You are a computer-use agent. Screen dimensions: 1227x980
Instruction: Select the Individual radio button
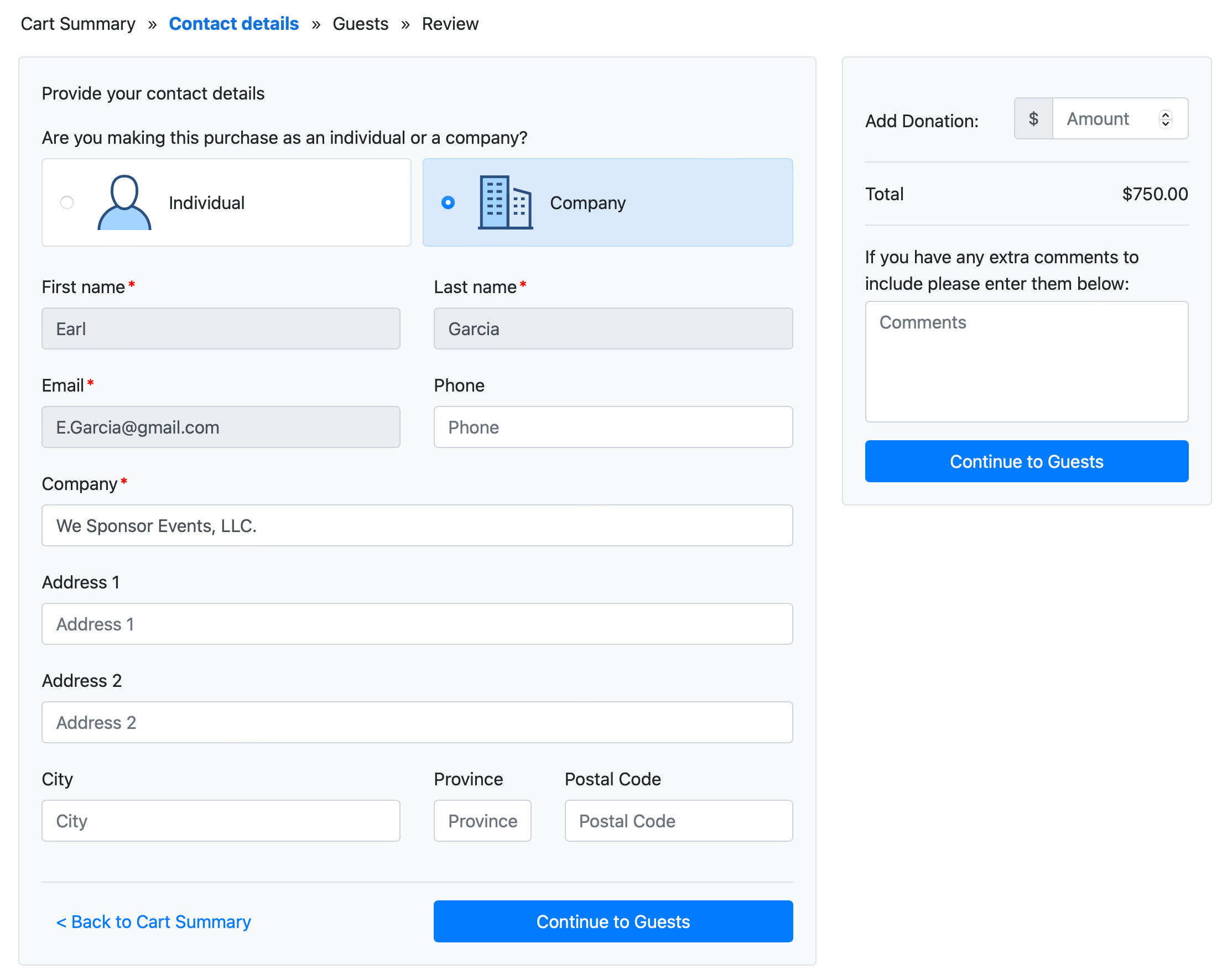click(x=67, y=202)
